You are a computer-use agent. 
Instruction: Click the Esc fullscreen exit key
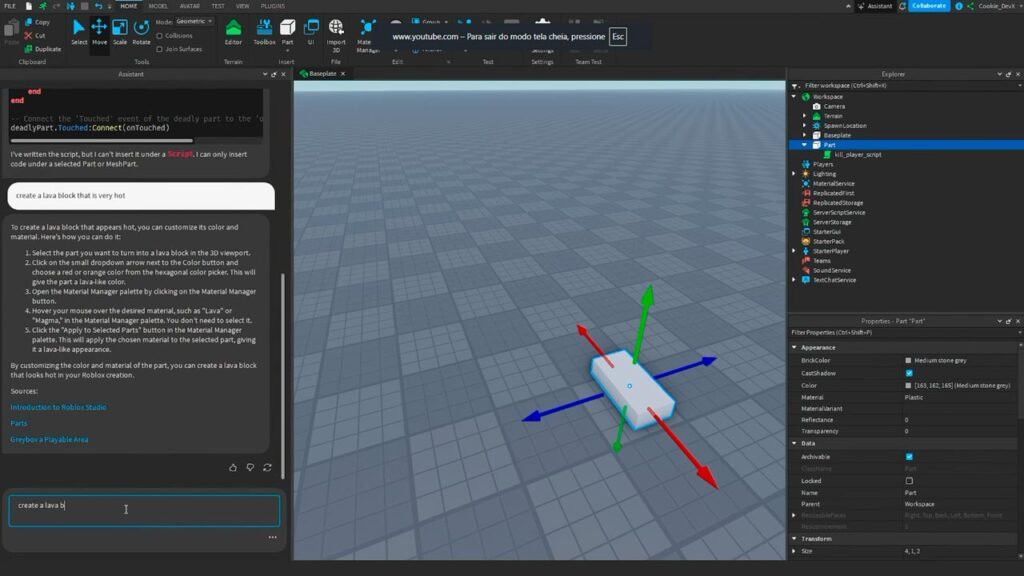click(618, 37)
